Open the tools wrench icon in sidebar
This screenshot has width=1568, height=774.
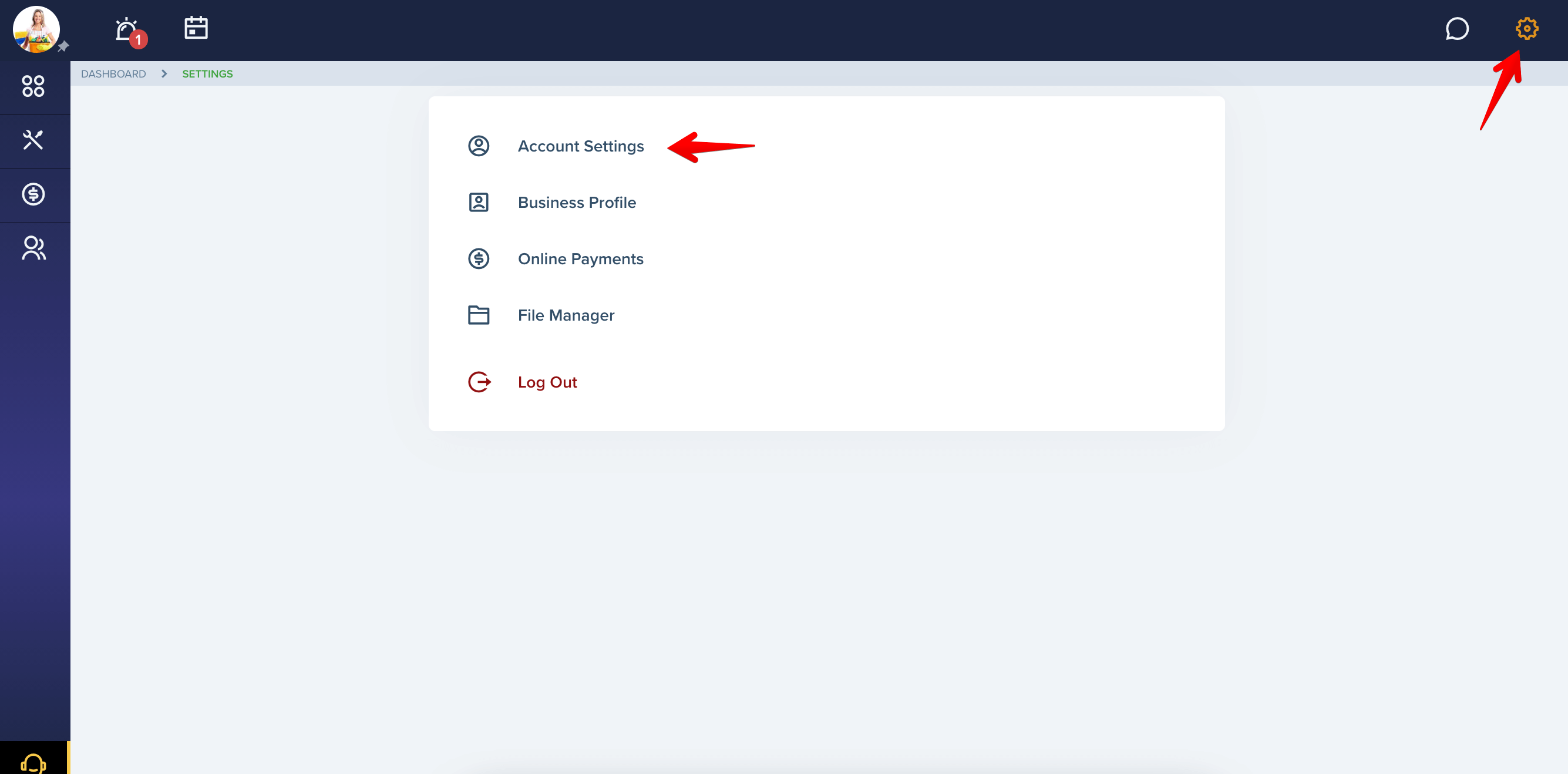pyautogui.click(x=33, y=140)
